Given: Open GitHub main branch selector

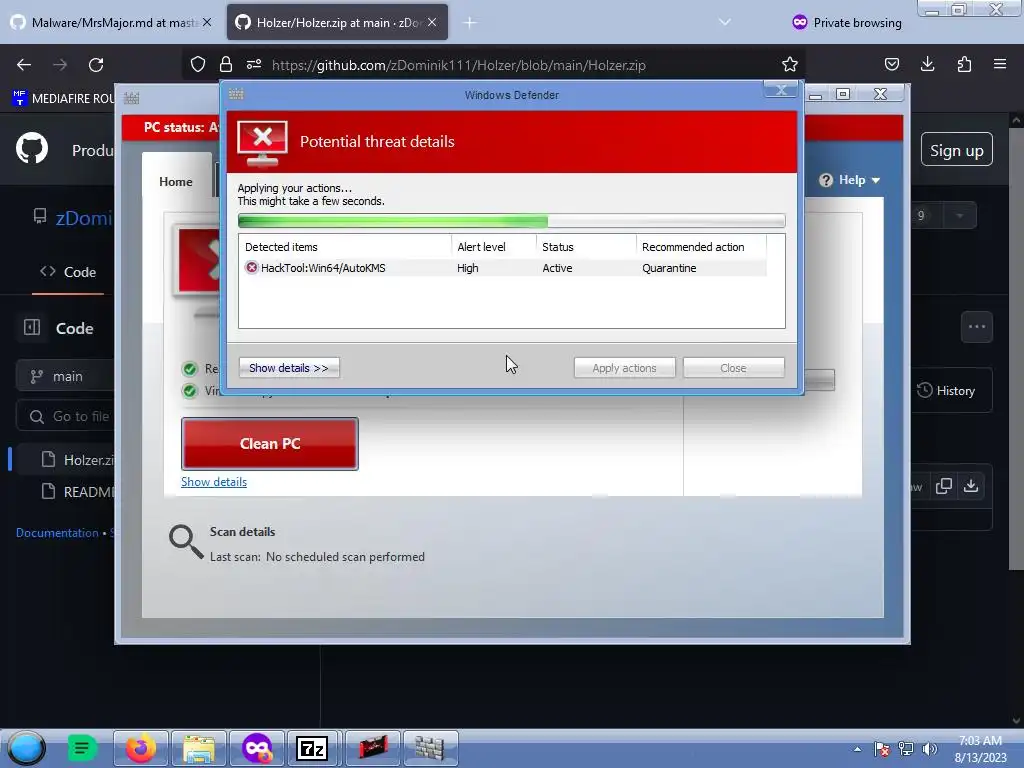Looking at the screenshot, I should coord(65,376).
